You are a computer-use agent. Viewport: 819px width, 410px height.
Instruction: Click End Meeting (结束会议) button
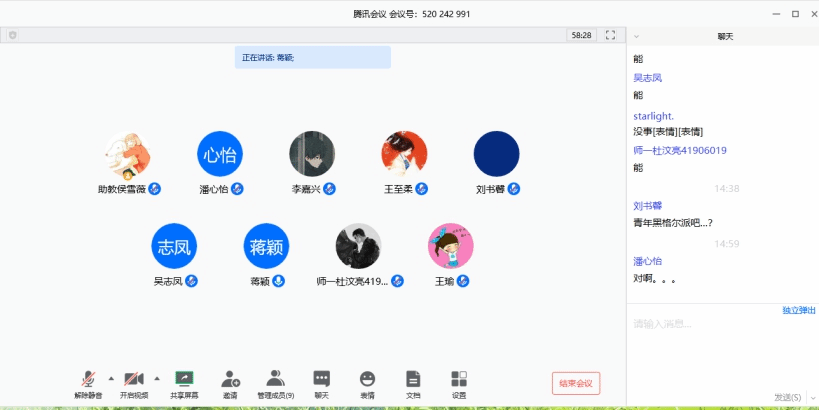coord(576,383)
